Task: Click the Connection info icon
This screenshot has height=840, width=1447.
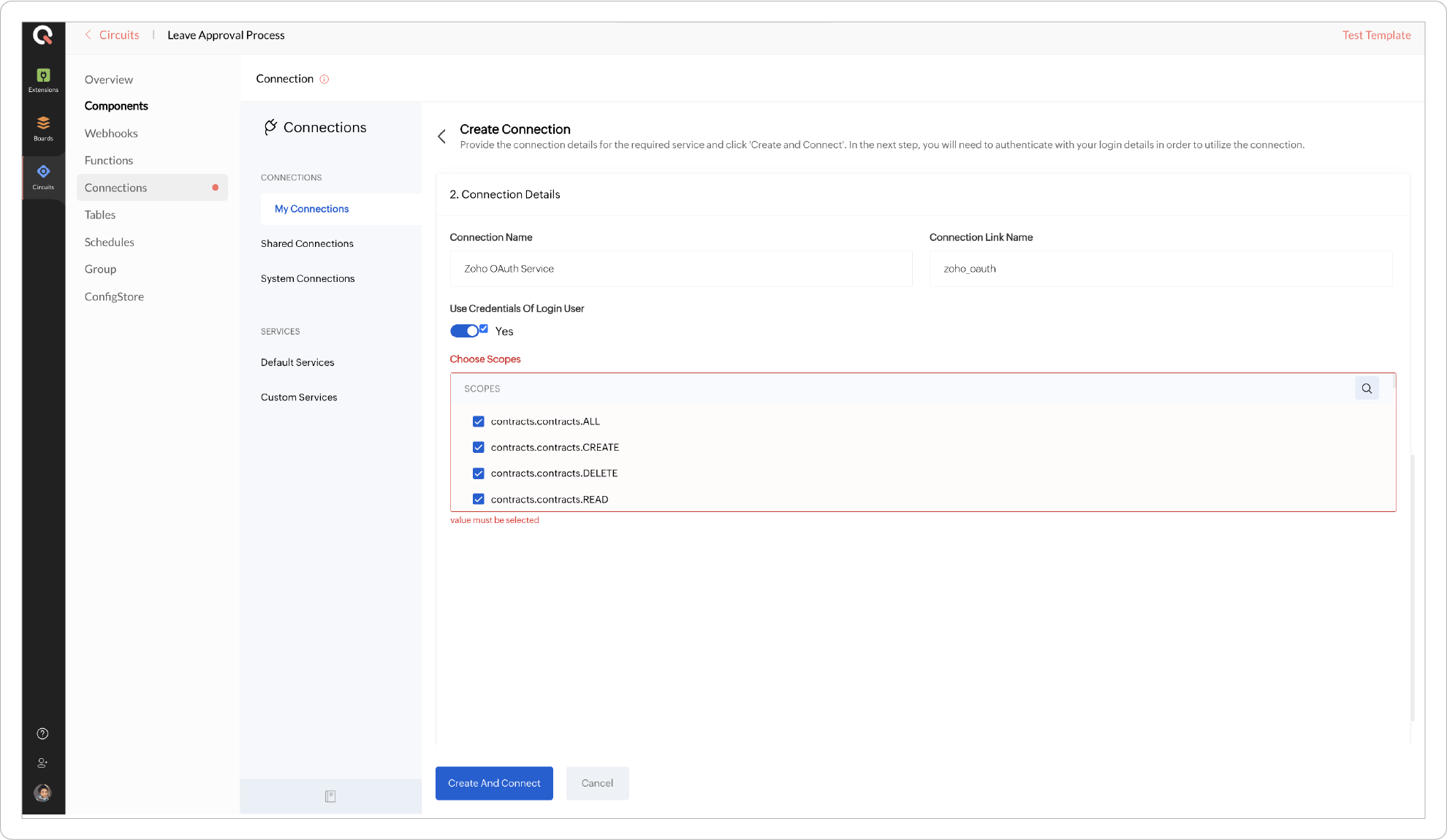Action: pos(324,79)
